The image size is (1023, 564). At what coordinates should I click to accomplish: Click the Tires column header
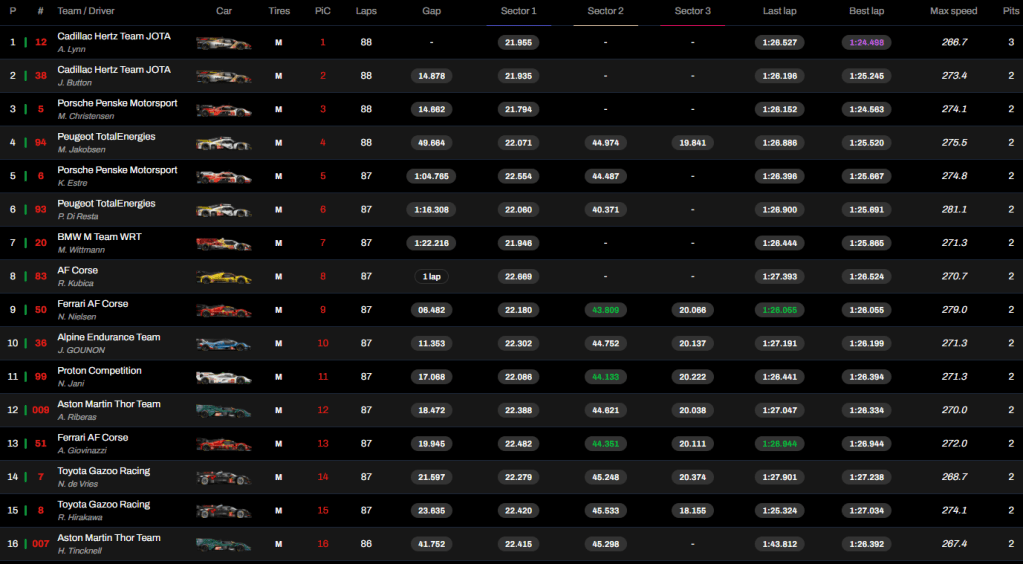[x=279, y=11]
